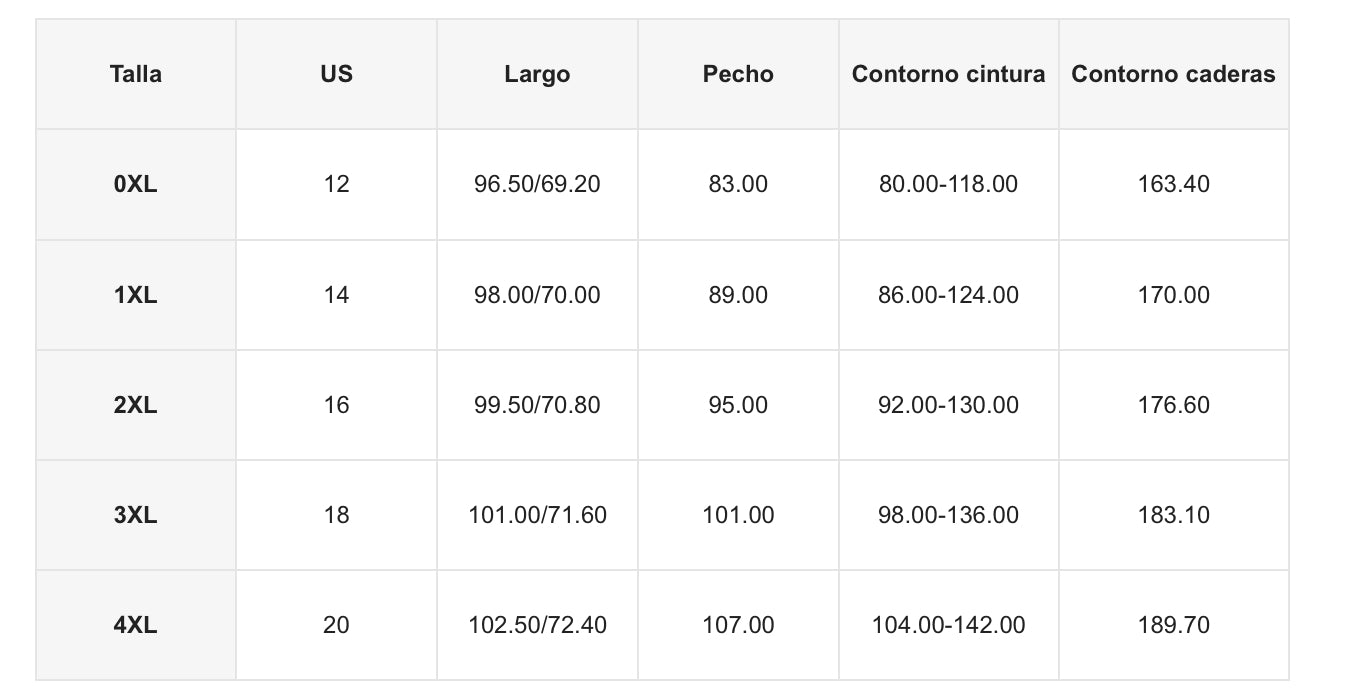Click the Contorno cintura header cell
The width and height of the screenshot is (1353, 700).
(948, 74)
